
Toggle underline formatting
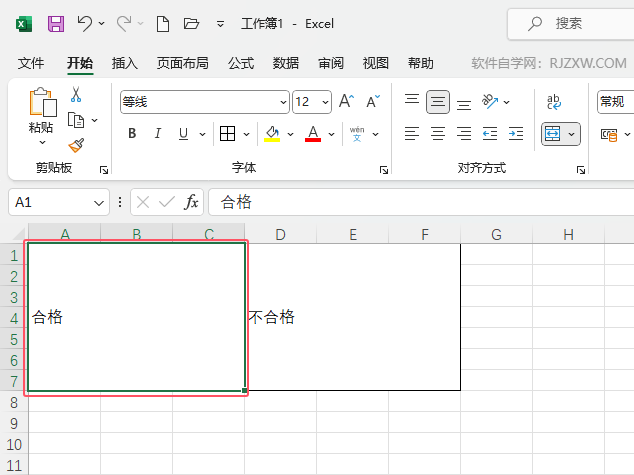183,133
